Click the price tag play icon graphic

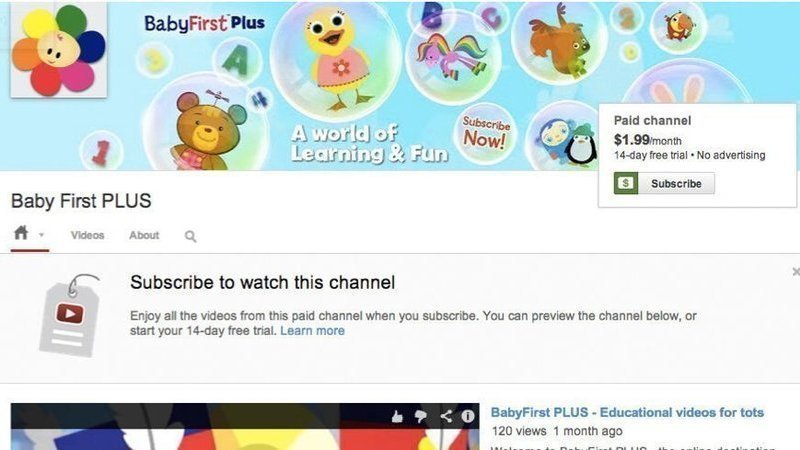tap(70, 315)
